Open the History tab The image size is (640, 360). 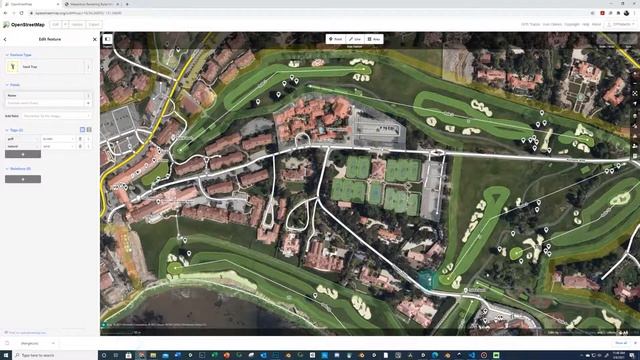77,24
